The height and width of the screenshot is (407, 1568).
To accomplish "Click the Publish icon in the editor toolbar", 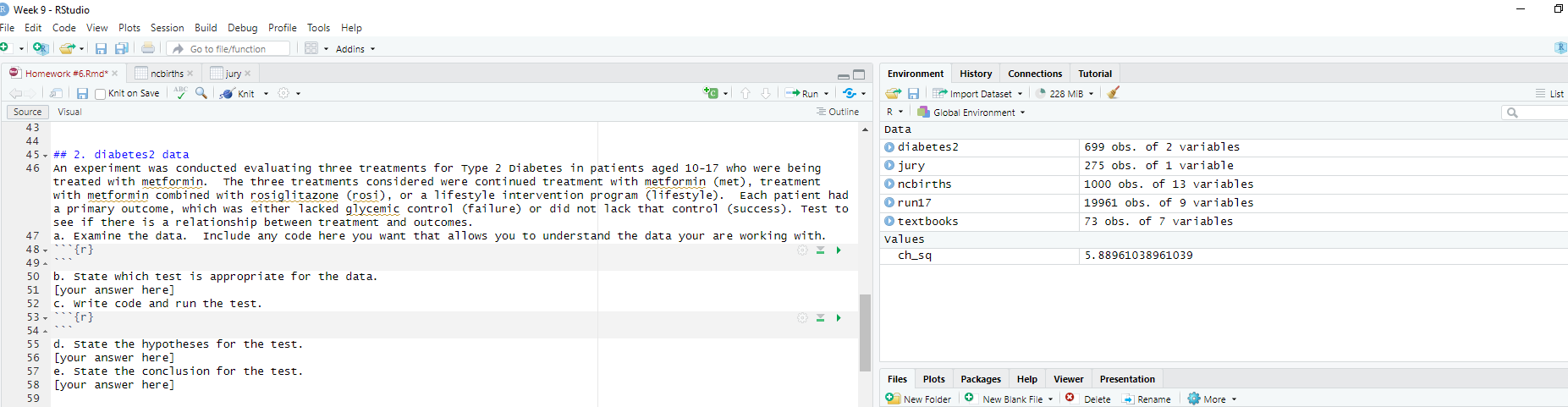I will click(850, 93).
